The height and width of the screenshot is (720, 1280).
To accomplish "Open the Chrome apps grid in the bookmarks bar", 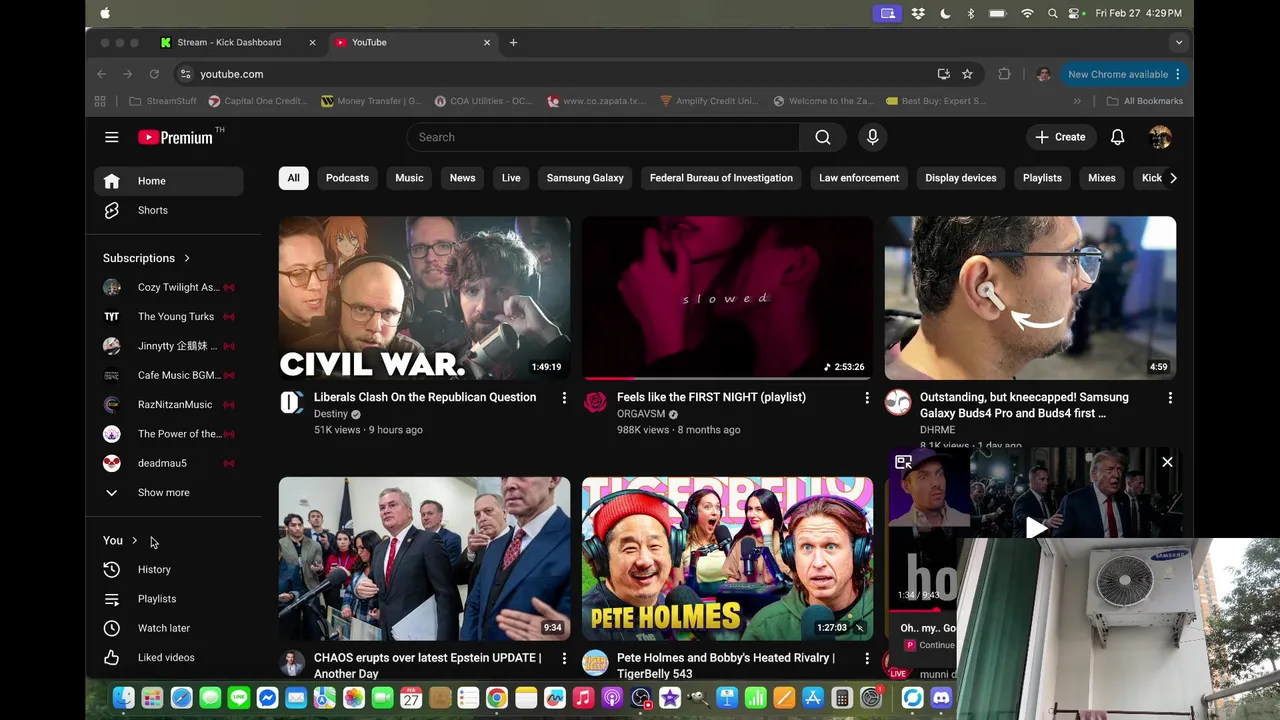I will point(100,101).
